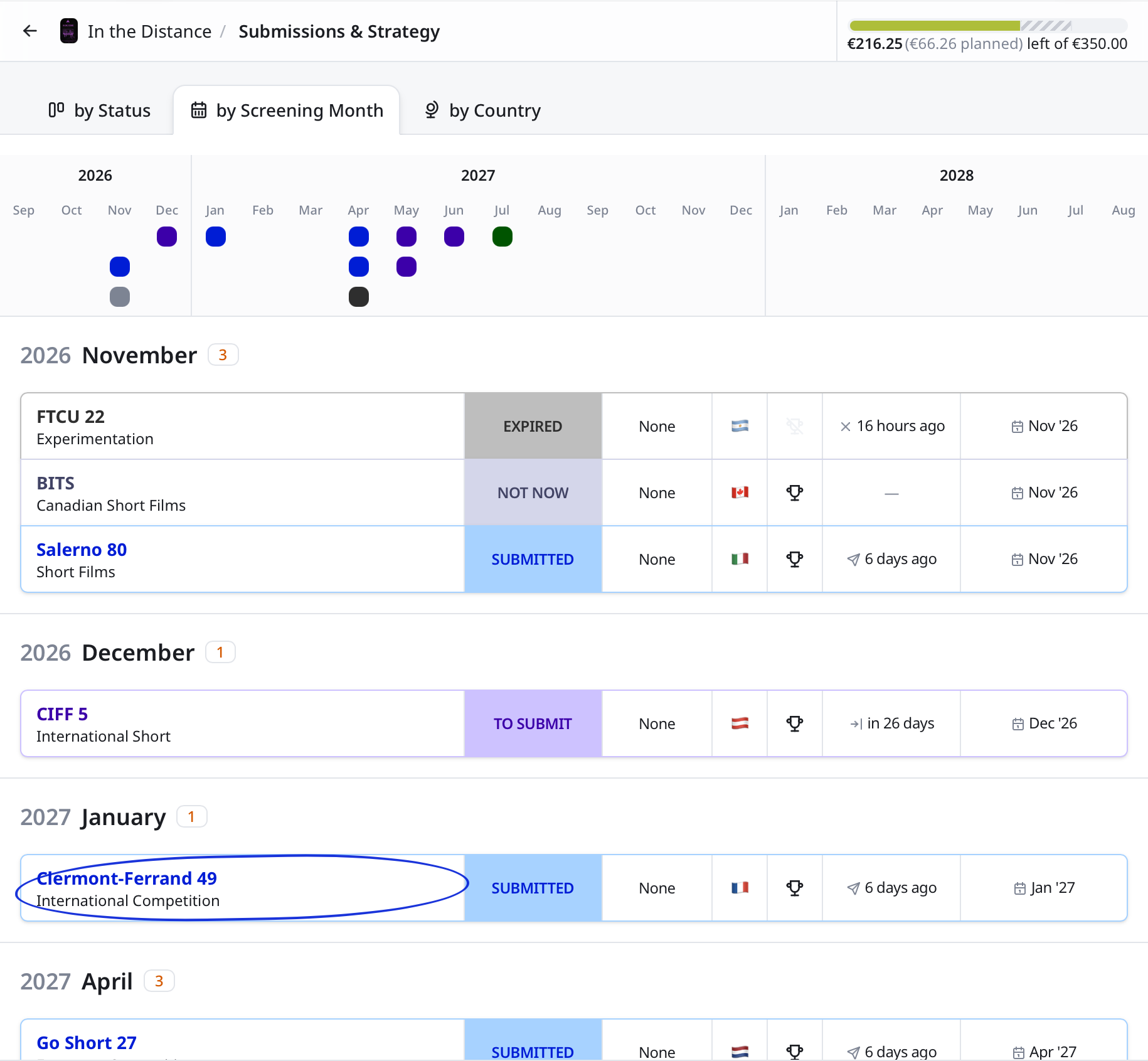Change the NOT NOW status of BITS
This screenshot has width=1148, height=1061.
pos(533,493)
